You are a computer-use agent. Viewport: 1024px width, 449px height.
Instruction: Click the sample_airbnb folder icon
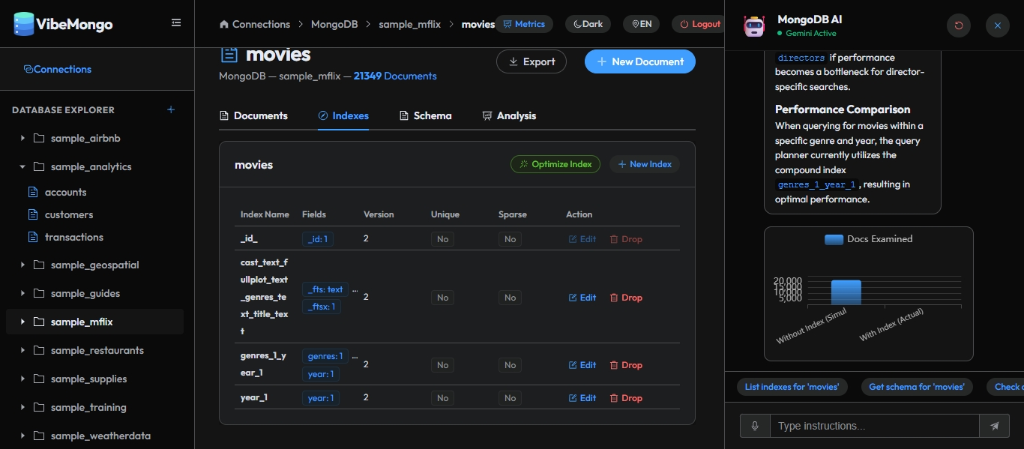[39, 138]
